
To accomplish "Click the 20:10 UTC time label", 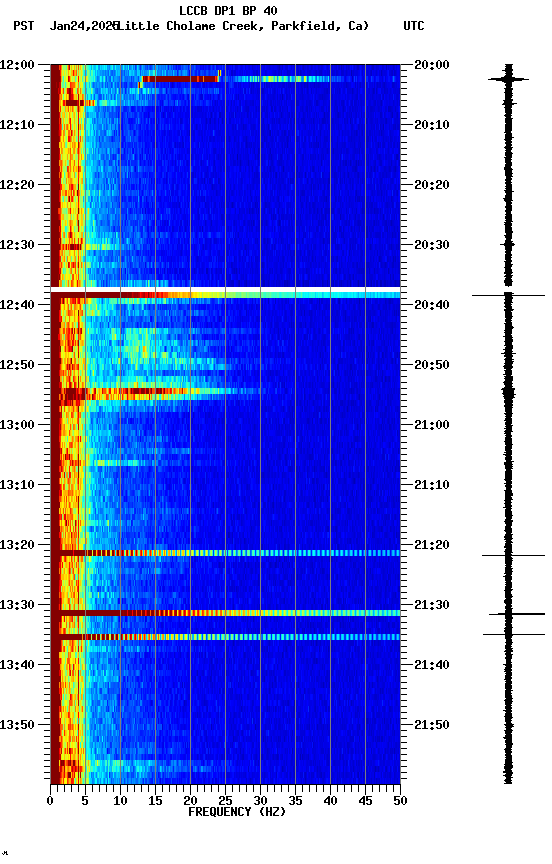I will click(431, 125).
